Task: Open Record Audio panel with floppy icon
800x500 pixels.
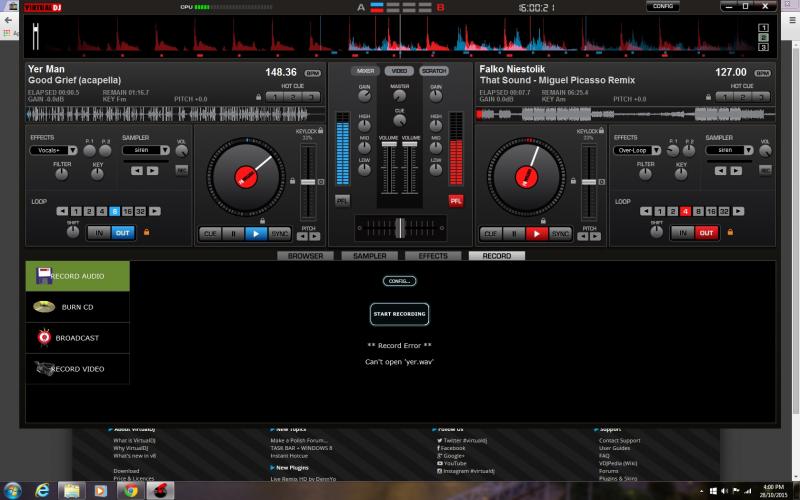Action: pos(78,276)
